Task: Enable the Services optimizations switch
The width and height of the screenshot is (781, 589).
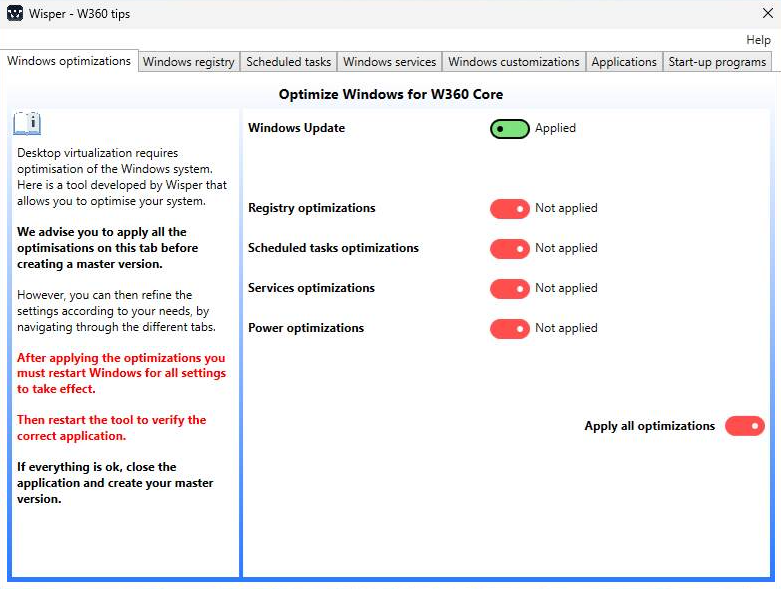Action: (x=510, y=289)
